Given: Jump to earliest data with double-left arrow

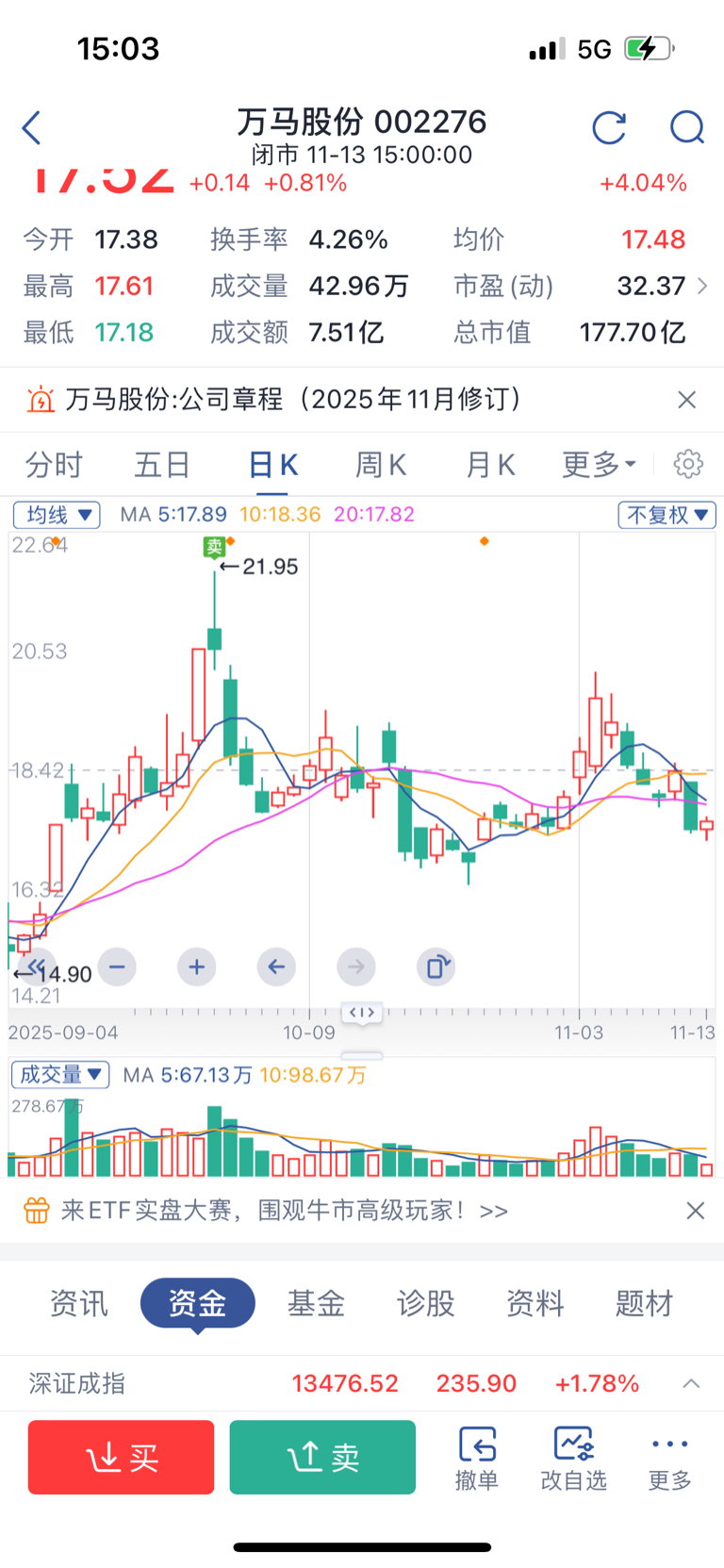Looking at the screenshot, I should (x=37, y=966).
